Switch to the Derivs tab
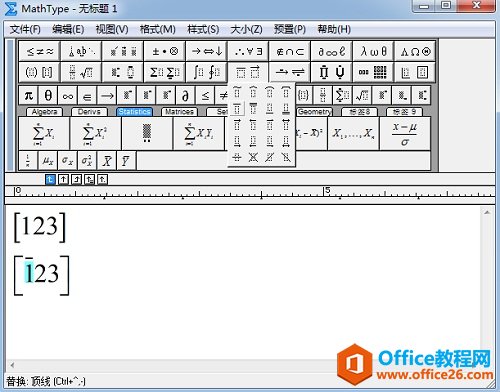 tap(89, 112)
